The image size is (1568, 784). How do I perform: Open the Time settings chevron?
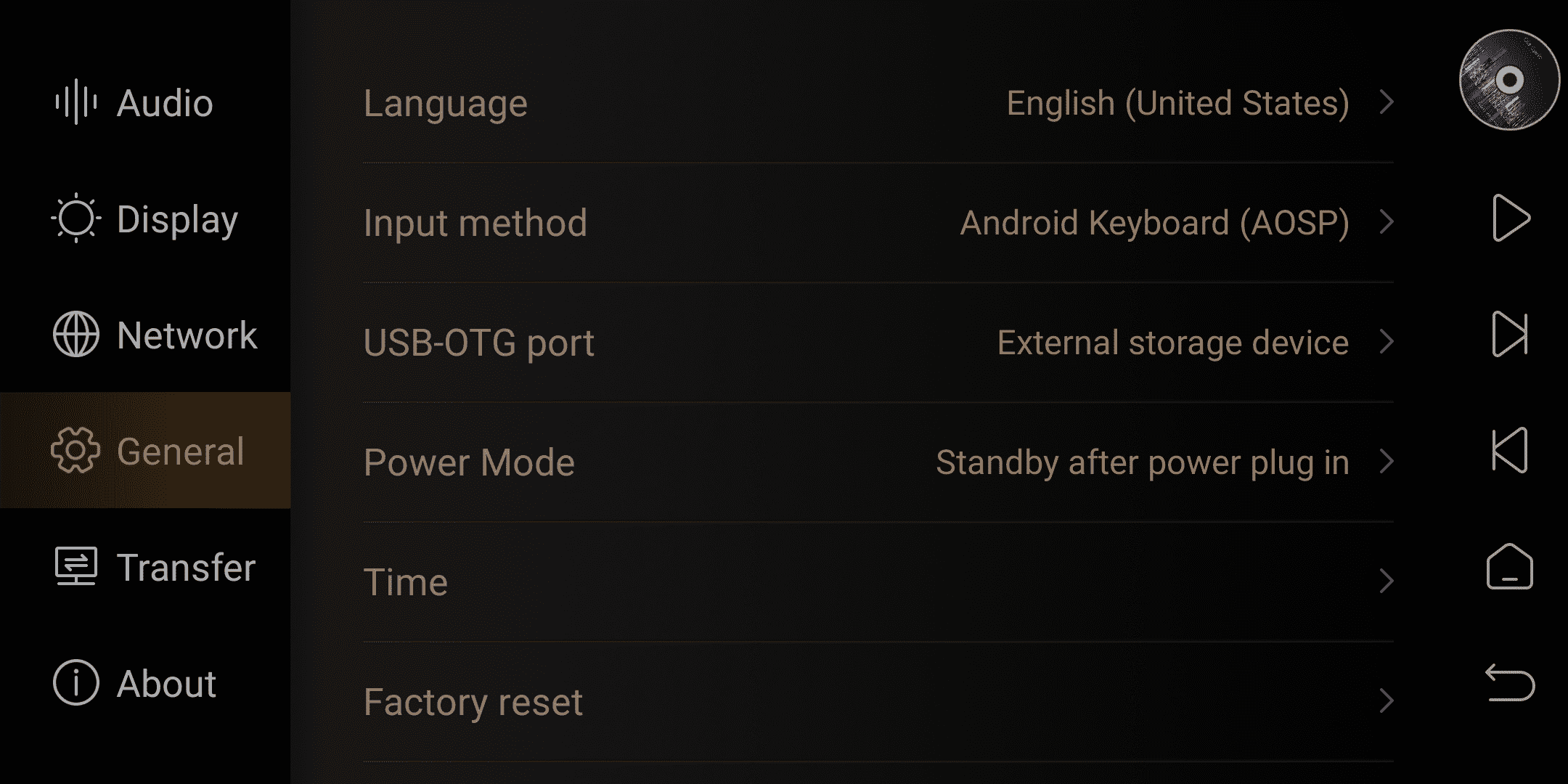(x=1387, y=581)
